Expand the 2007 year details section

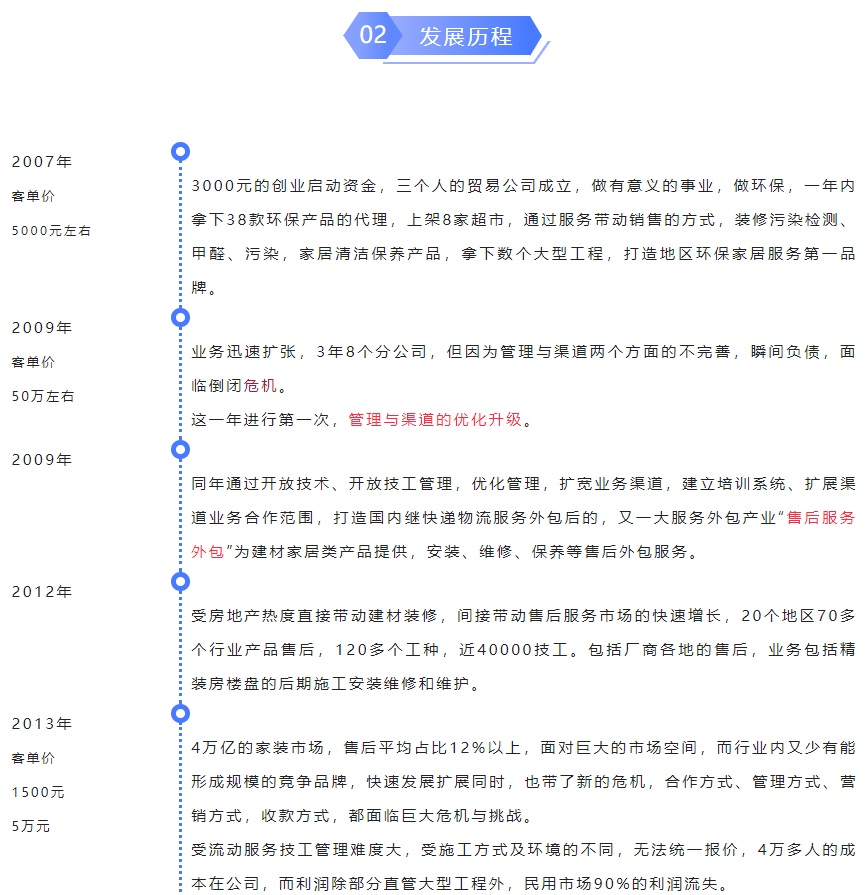pos(41,160)
